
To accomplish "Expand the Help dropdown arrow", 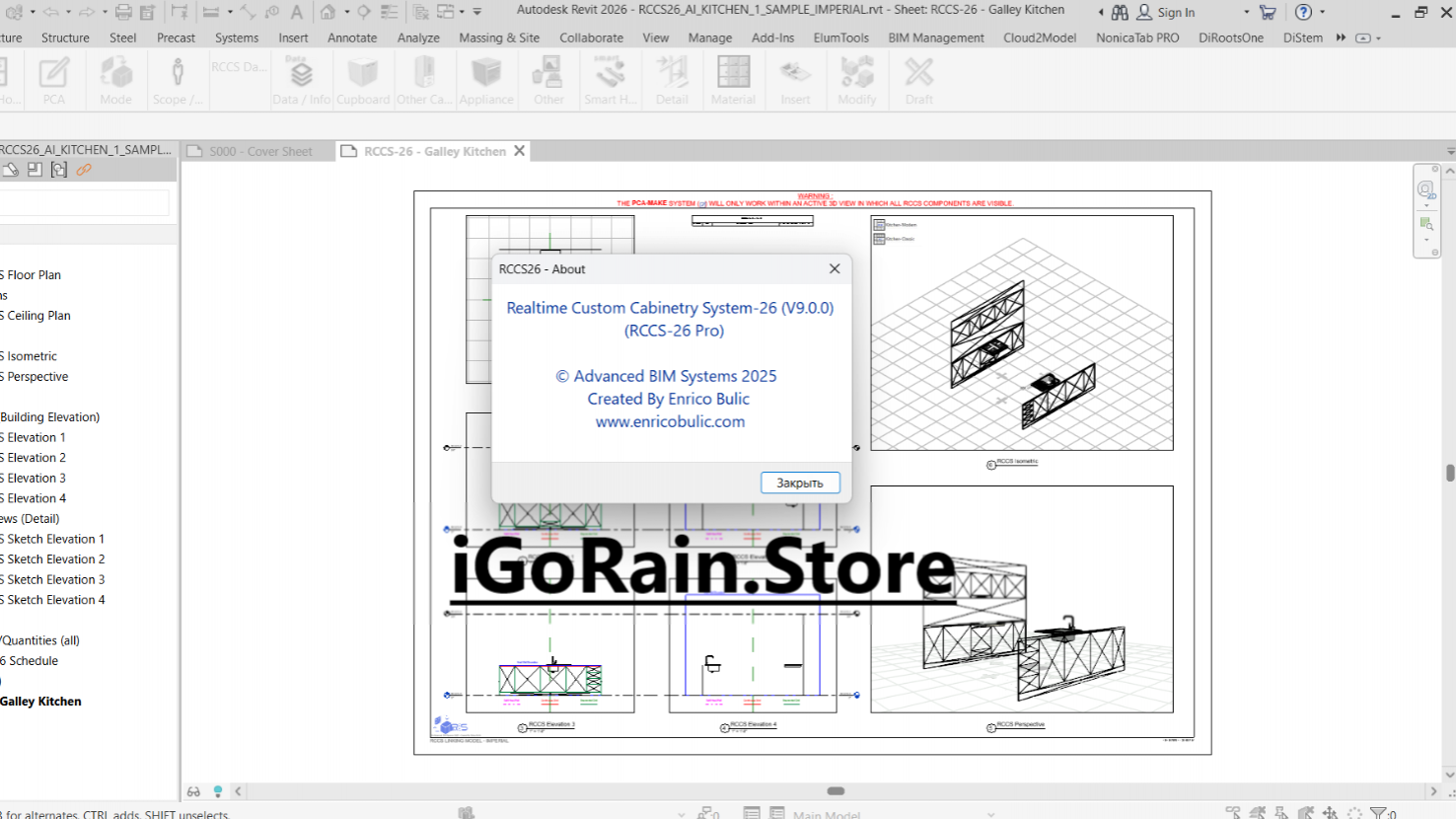I will click(1323, 12).
